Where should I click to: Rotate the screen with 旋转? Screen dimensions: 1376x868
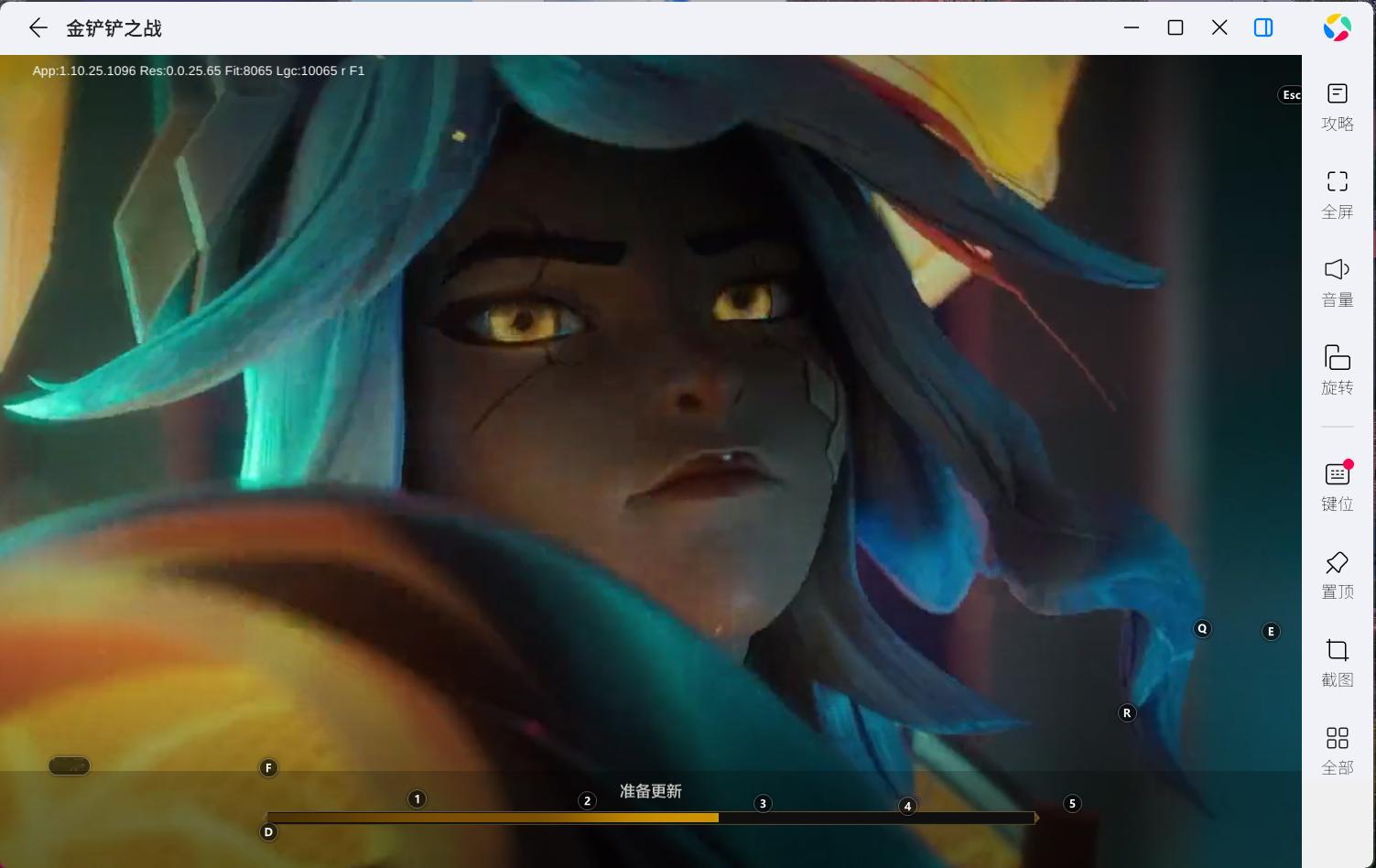tap(1338, 370)
